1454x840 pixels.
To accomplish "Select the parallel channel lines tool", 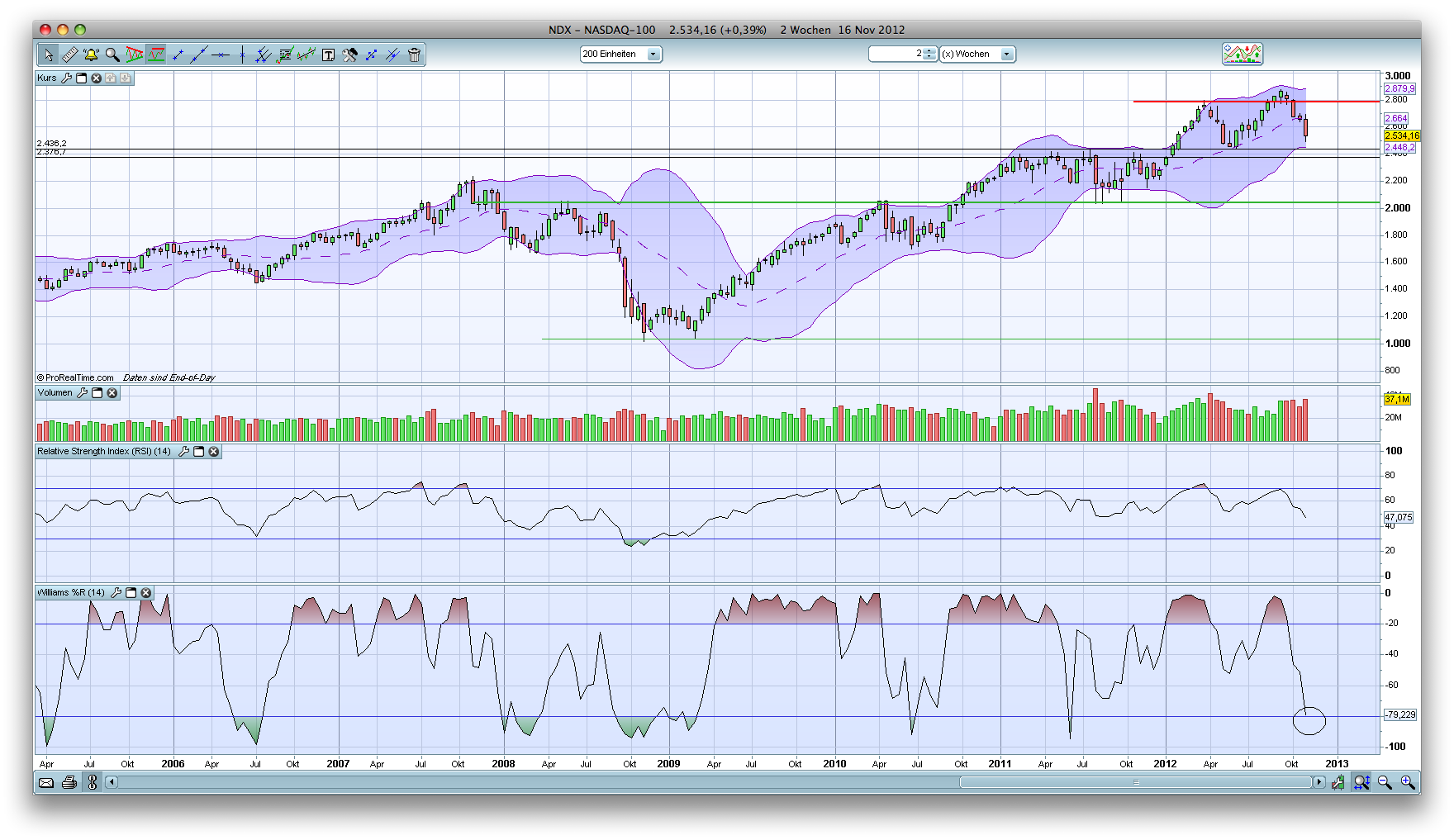I will pyautogui.click(x=264, y=55).
